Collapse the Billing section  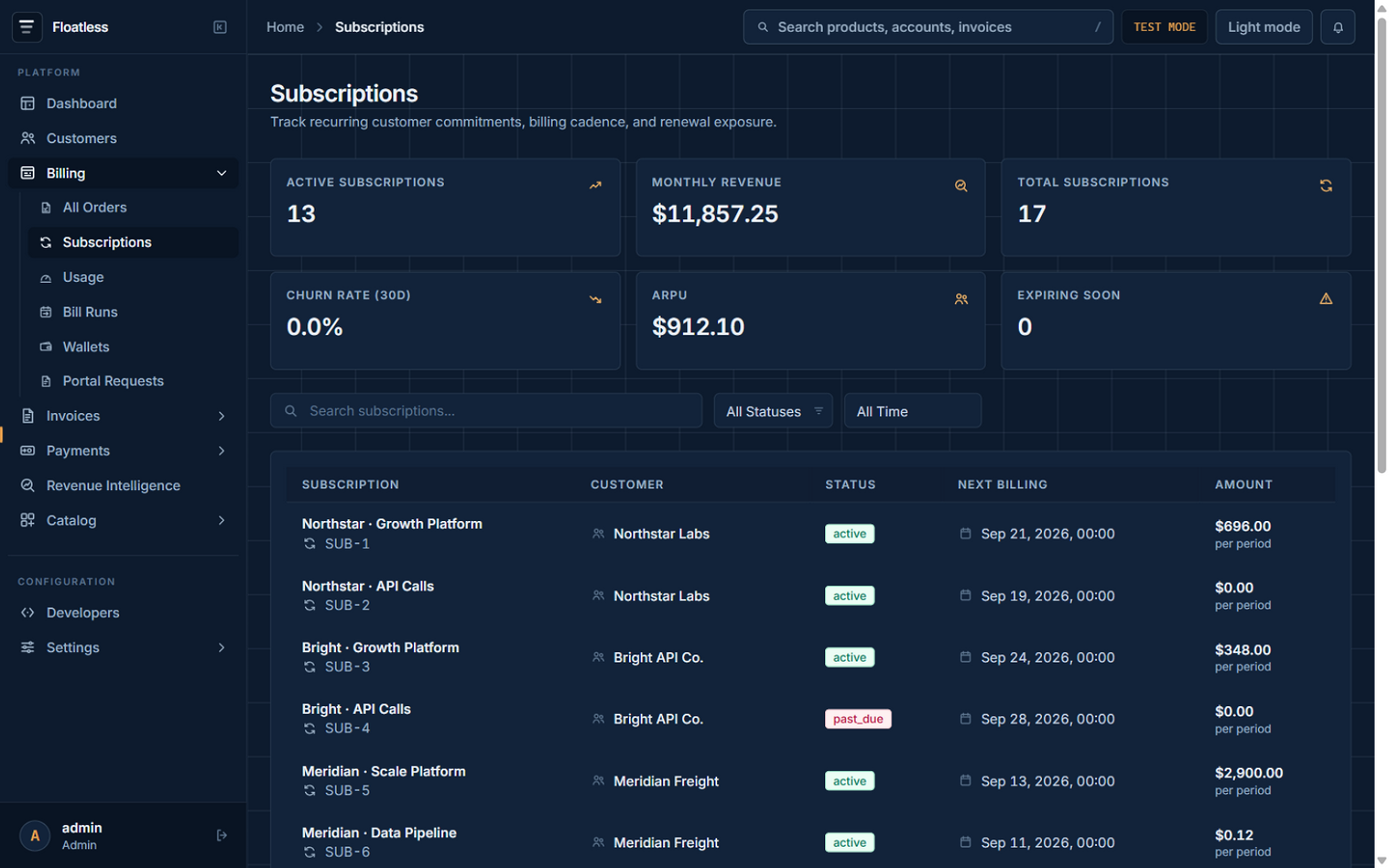tap(123, 173)
